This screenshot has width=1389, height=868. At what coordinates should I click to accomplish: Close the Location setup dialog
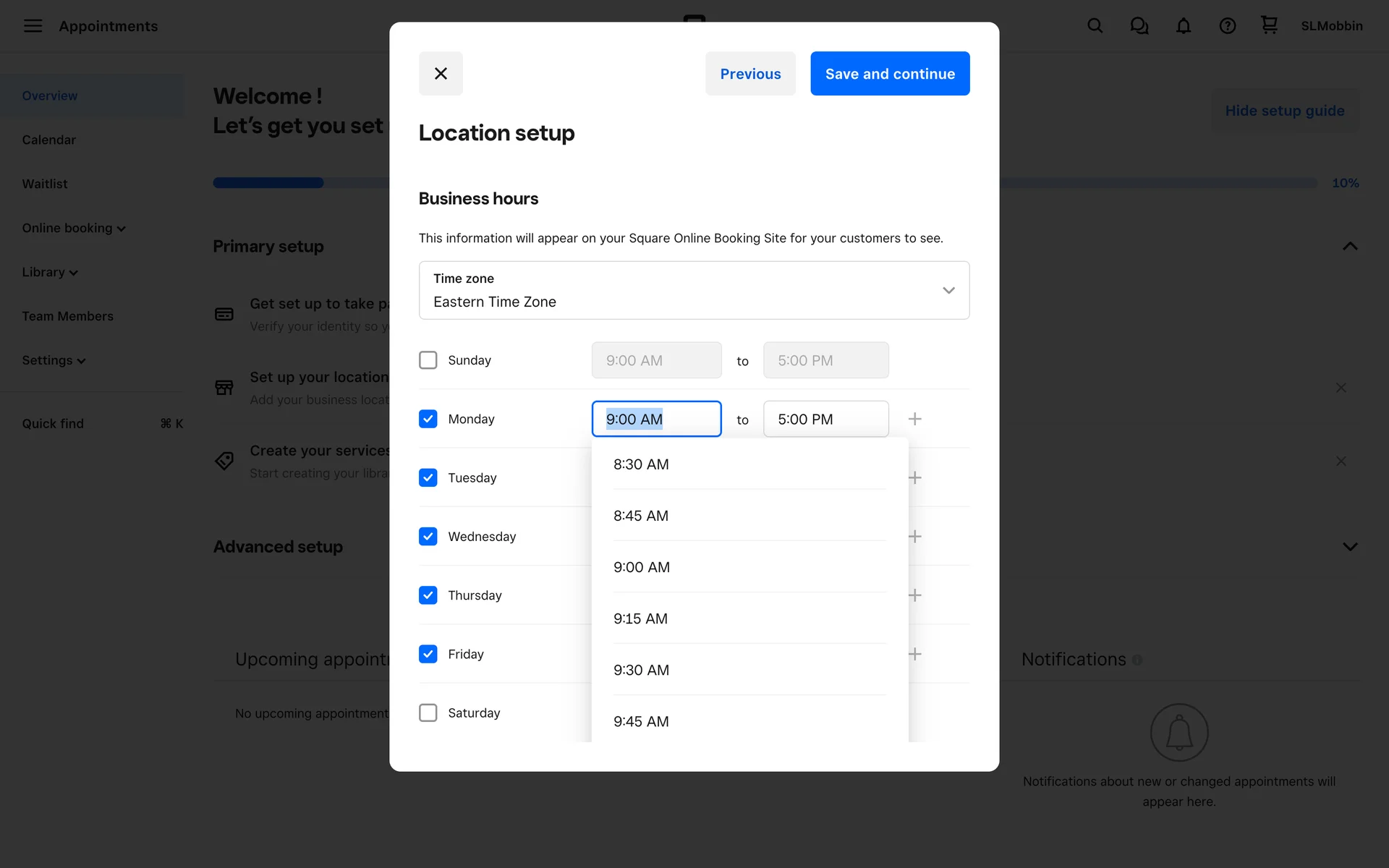(441, 73)
